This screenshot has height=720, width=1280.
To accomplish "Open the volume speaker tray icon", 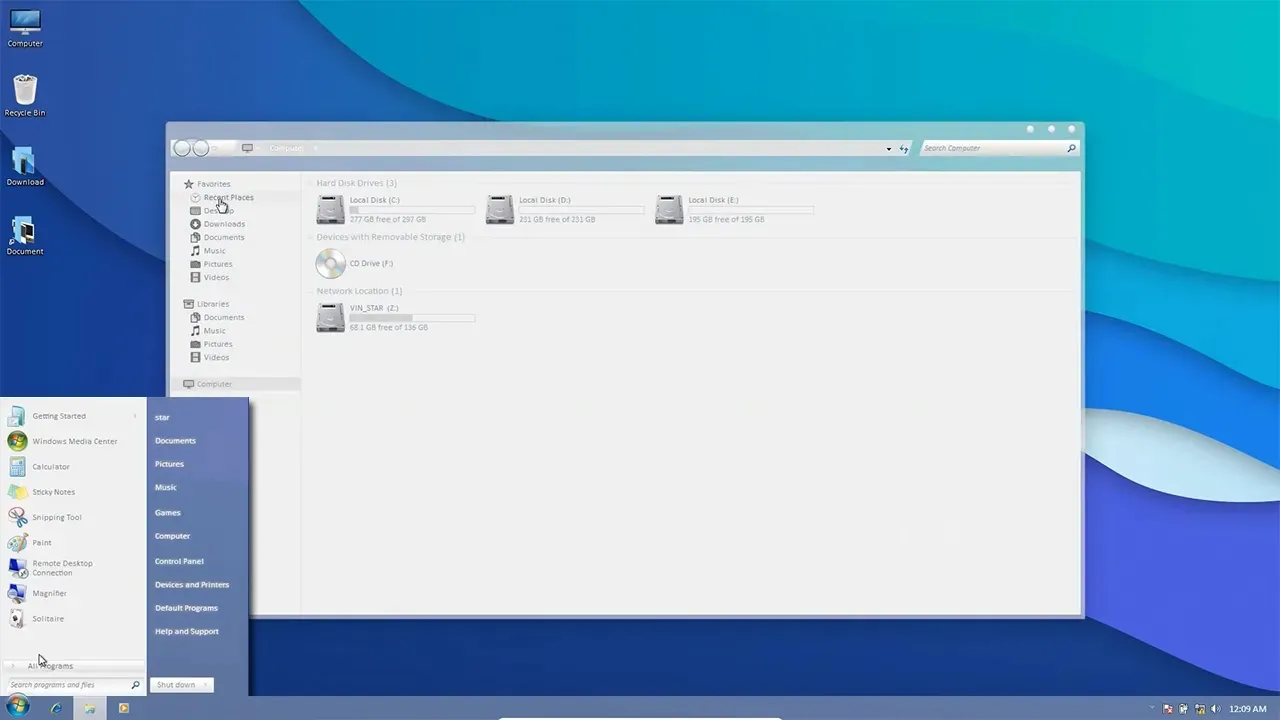I will coord(1216,709).
